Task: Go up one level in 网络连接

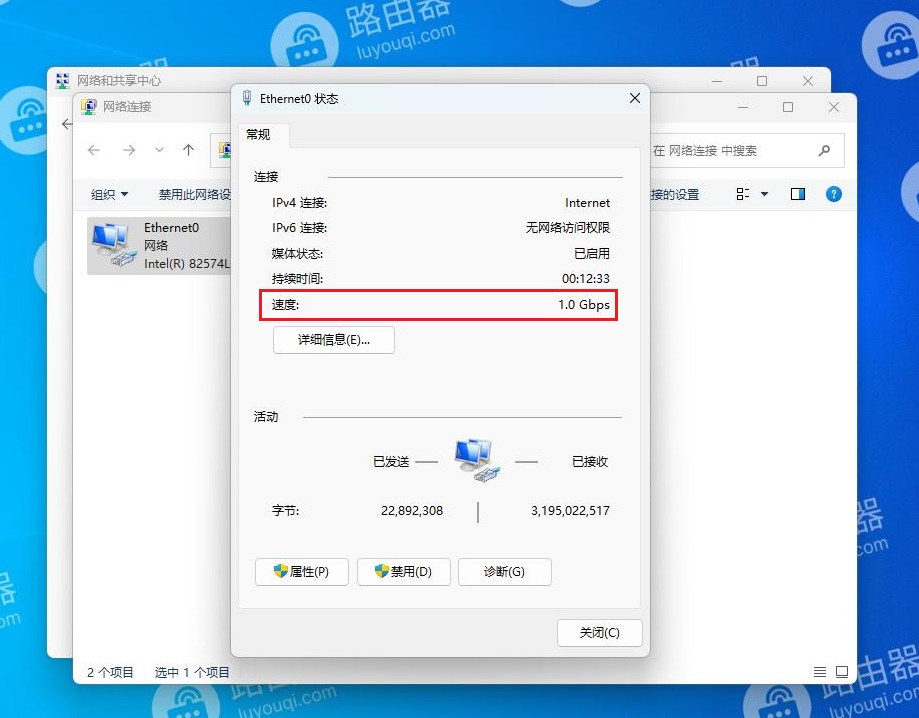Action: click(x=188, y=151)
